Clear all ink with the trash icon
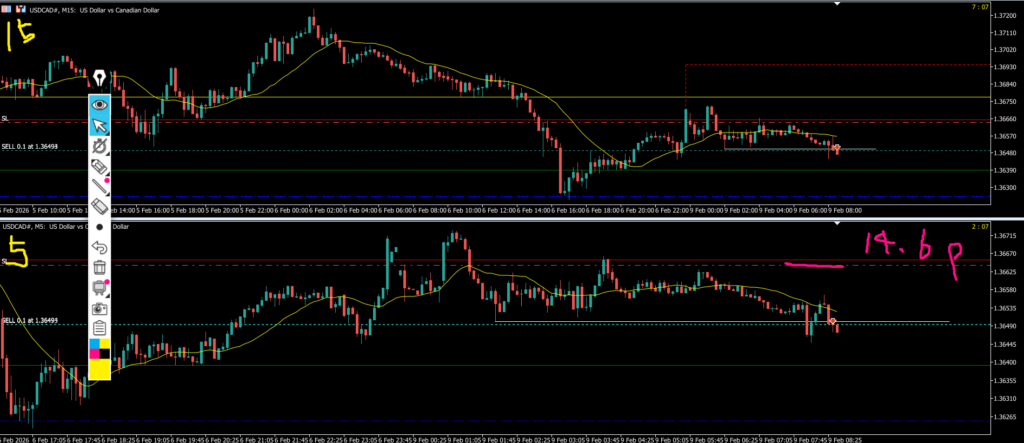The width and height of the screenshot is (1024, 443). (x=99, y=267)
